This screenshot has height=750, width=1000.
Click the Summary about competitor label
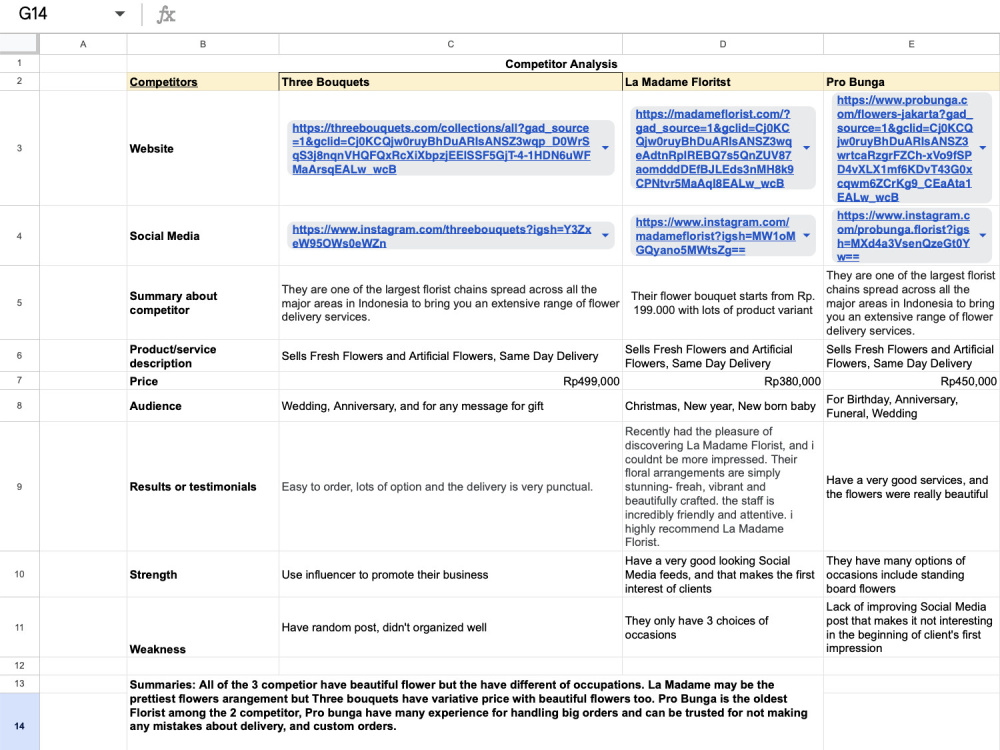[173, 303]
